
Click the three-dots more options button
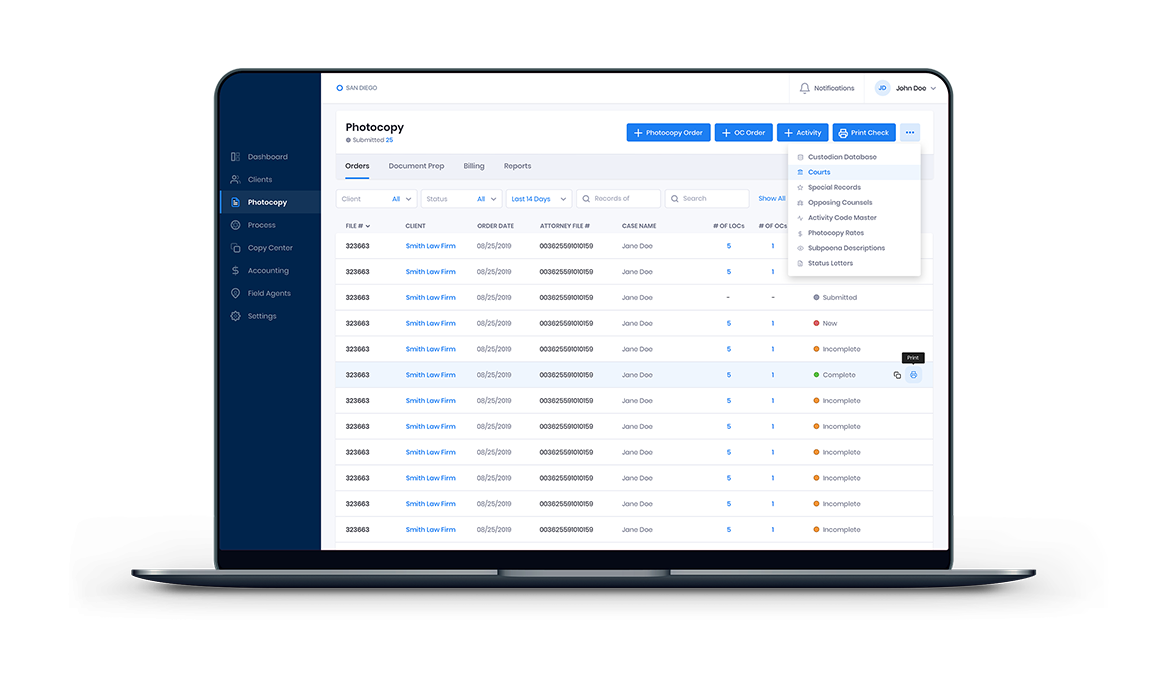(909, 132)
